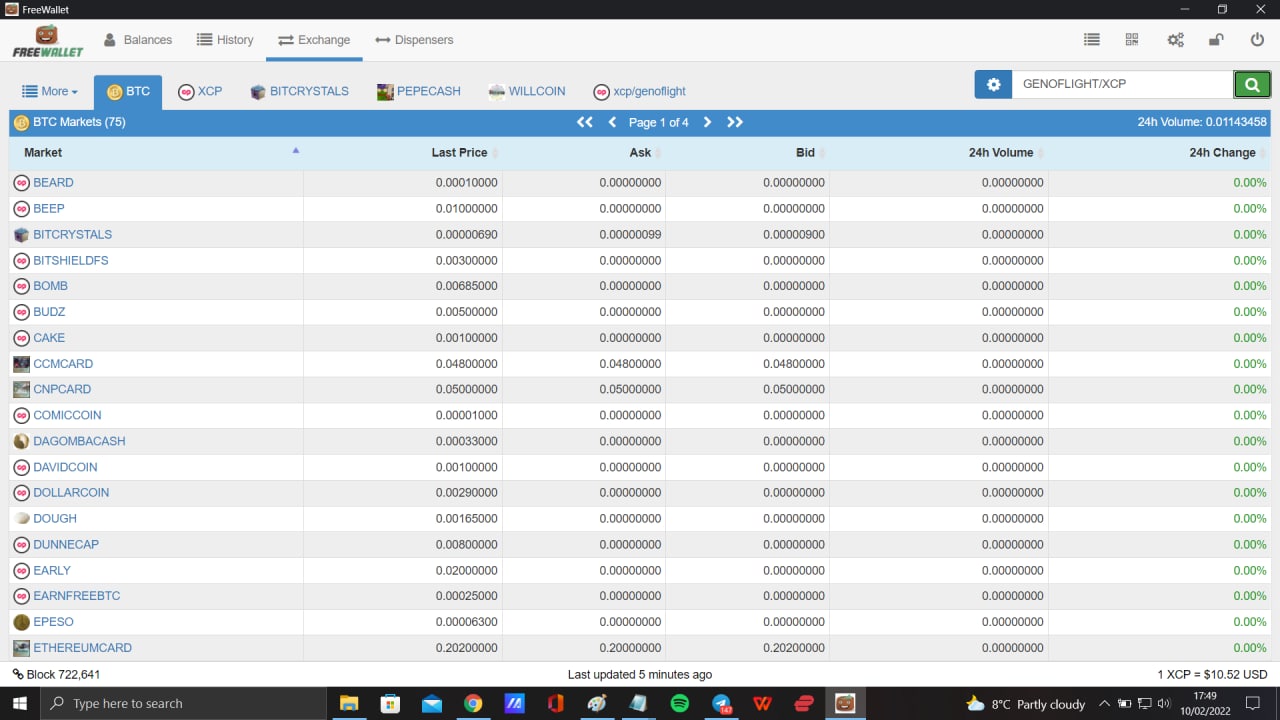Expand the More dropdown menu
Screen dimensions: 1280x720
(x=50, y=91)
